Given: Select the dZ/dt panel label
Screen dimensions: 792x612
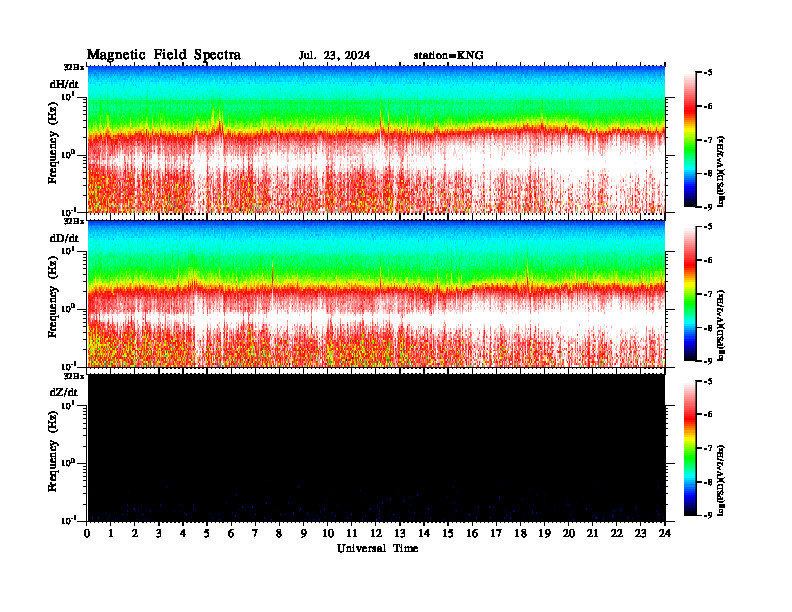Looking at the screenshot, I should (x=64, y=392).
